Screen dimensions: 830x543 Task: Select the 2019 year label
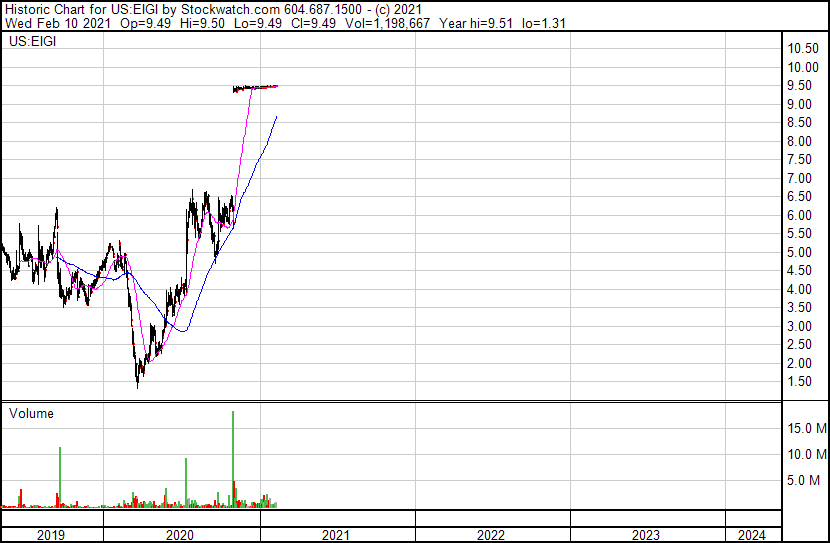[51, 535]
